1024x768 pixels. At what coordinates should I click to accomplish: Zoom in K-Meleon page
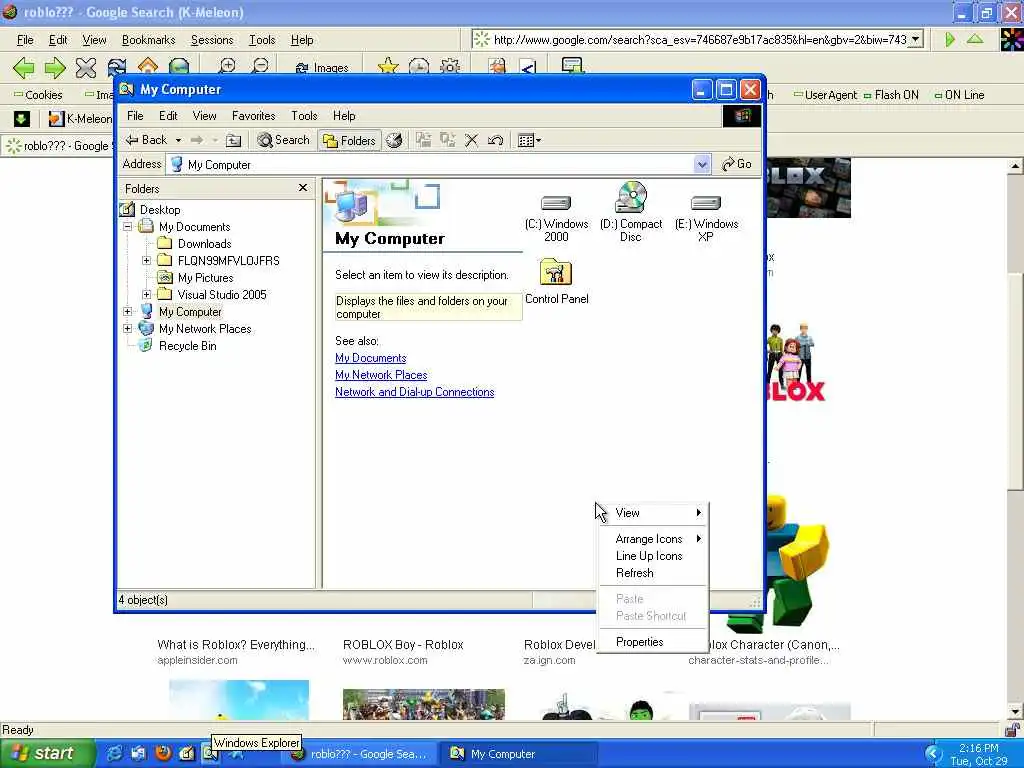click(227, 66)
